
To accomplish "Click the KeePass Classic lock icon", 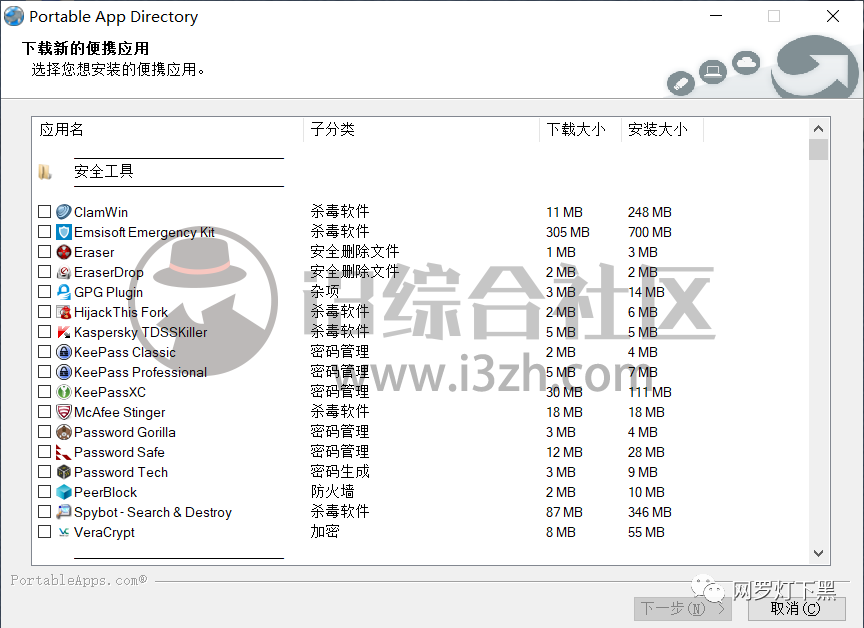I will coord(64,352).
